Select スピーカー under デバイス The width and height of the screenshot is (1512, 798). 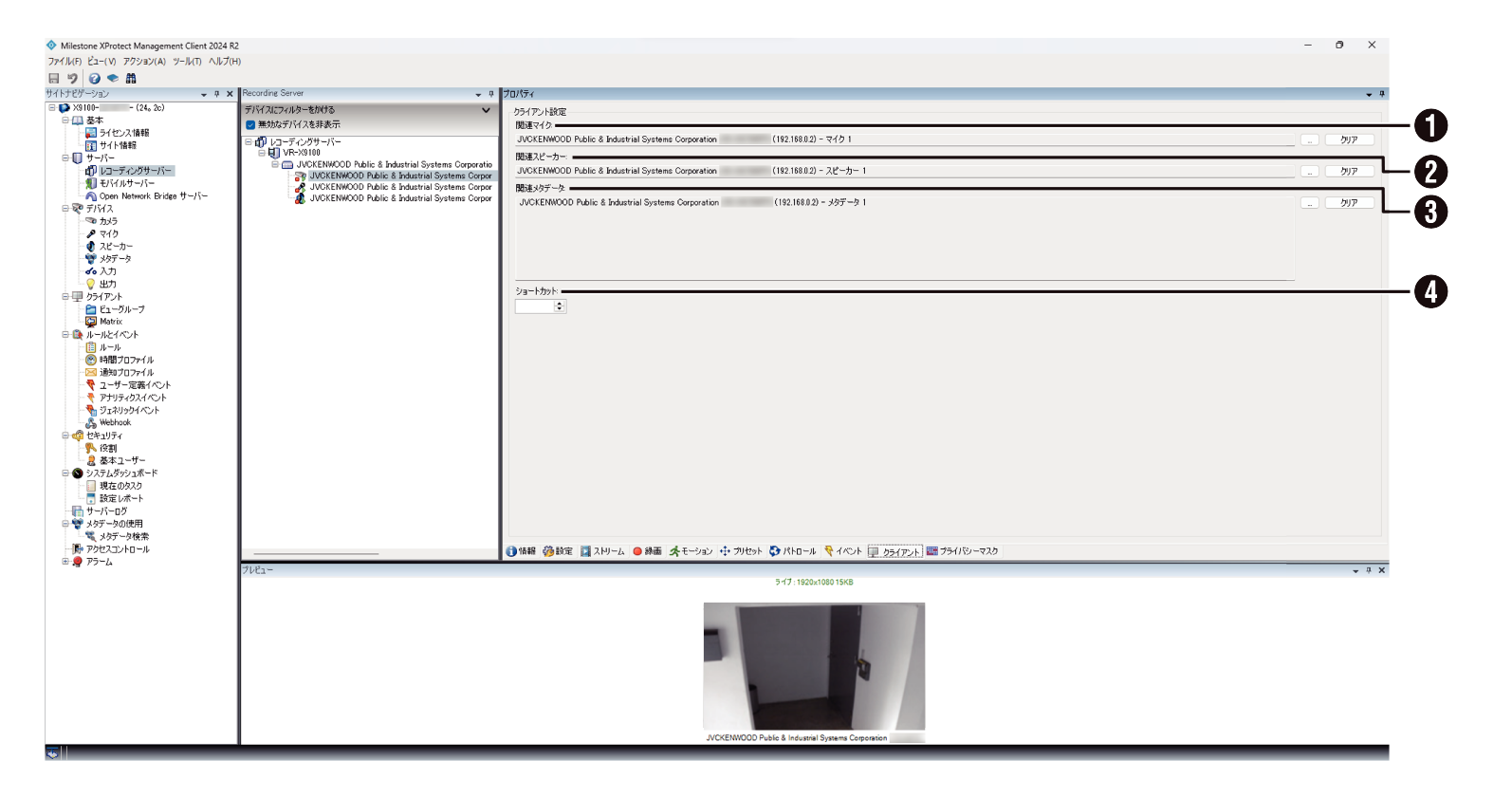click(116, 247)
